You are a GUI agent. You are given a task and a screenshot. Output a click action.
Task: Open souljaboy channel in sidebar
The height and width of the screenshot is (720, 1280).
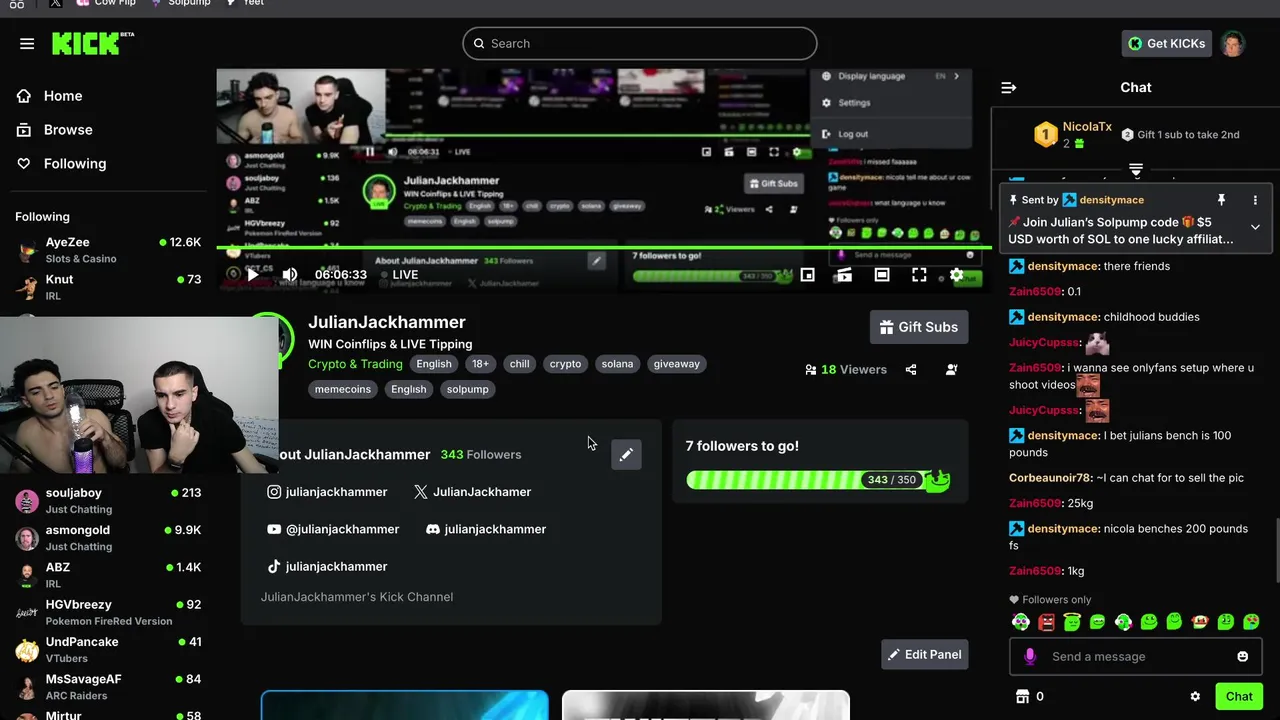click(108, 501)
